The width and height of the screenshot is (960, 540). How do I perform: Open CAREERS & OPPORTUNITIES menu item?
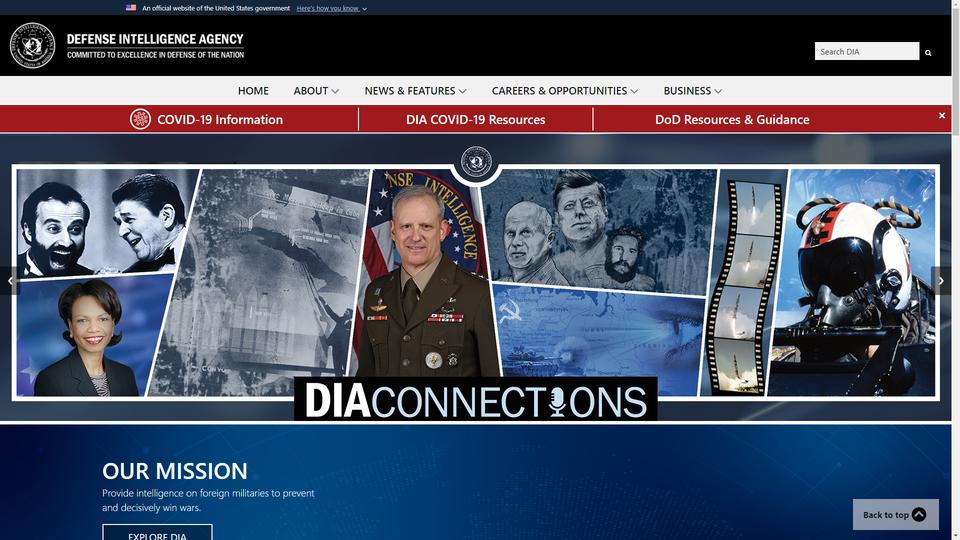[559, 91]
